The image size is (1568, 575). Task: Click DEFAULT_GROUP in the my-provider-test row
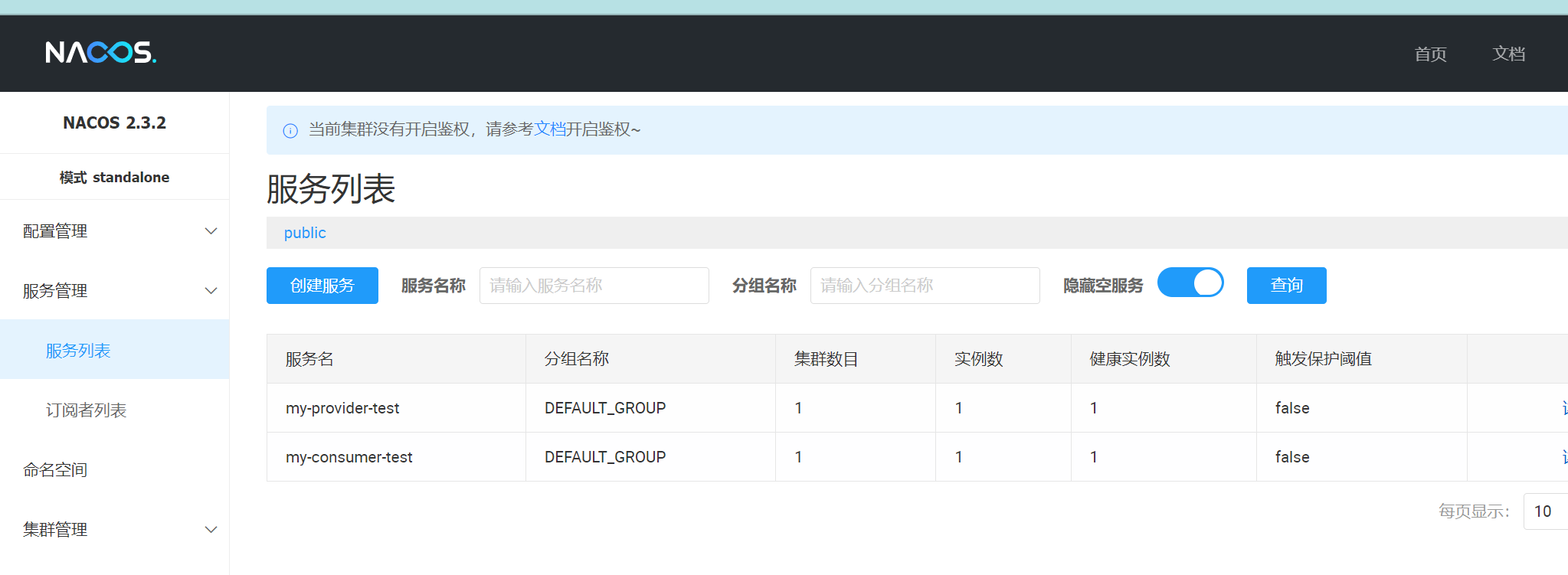coord(605,408)
